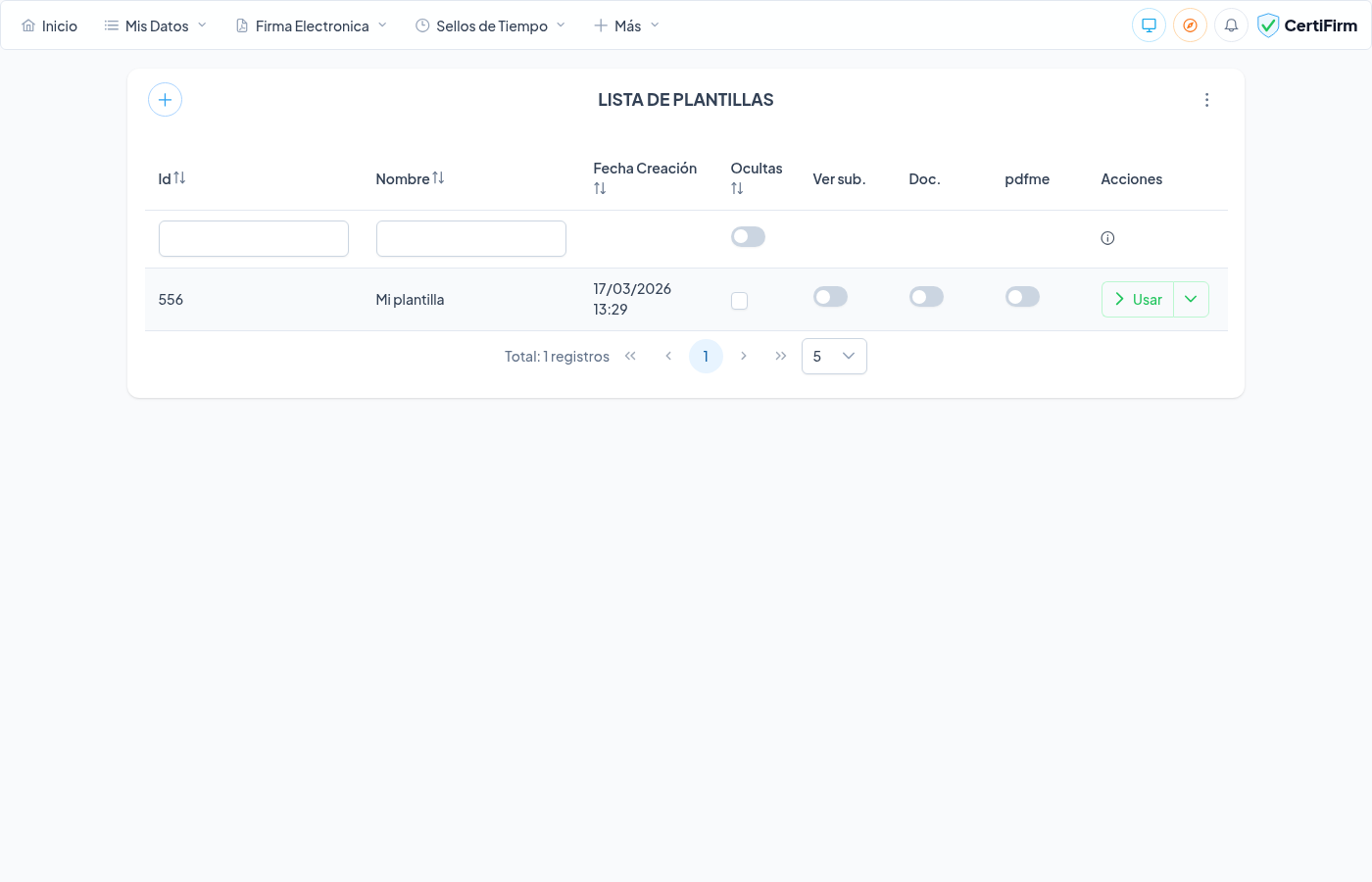Click the plus icon to add a template
The height and width of the screenshot is (882, 1372).
pyautogui.click(x=165, y=100)
